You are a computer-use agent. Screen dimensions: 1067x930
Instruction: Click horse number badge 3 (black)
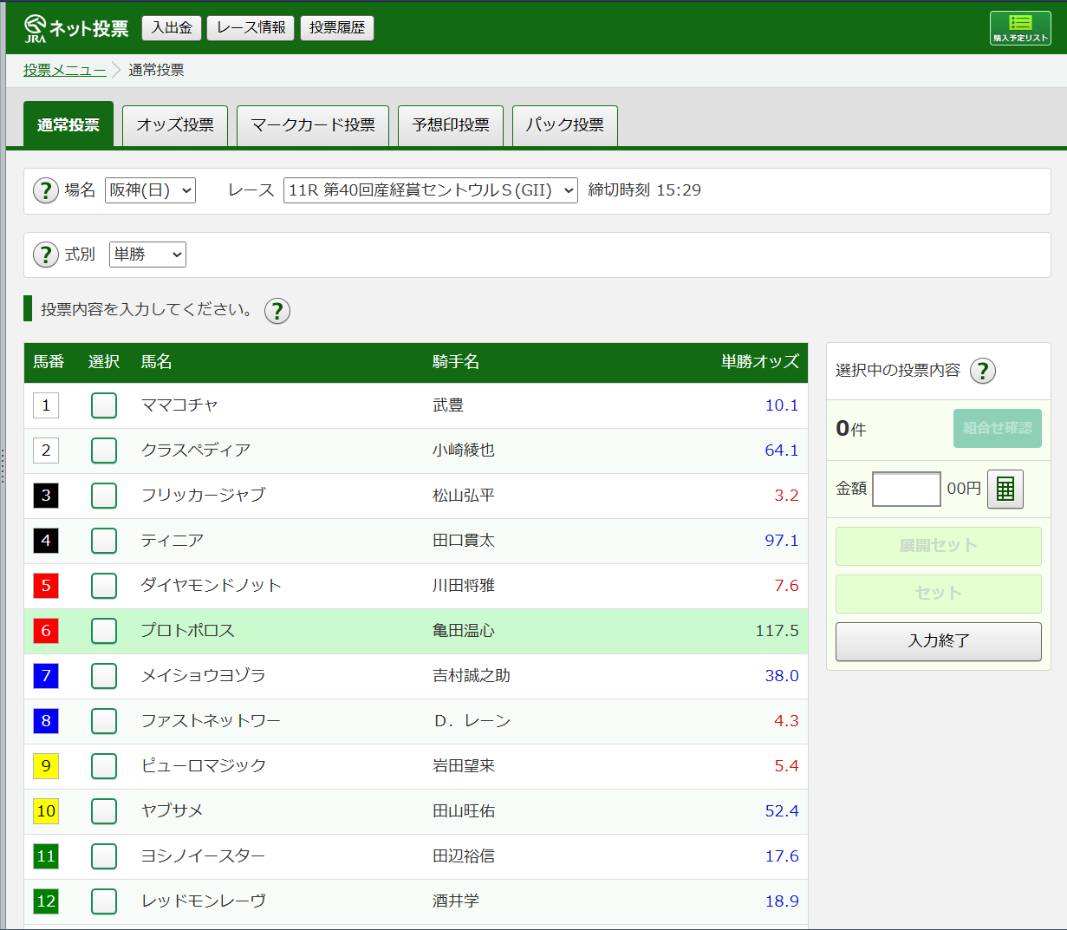tap(46, 495)
